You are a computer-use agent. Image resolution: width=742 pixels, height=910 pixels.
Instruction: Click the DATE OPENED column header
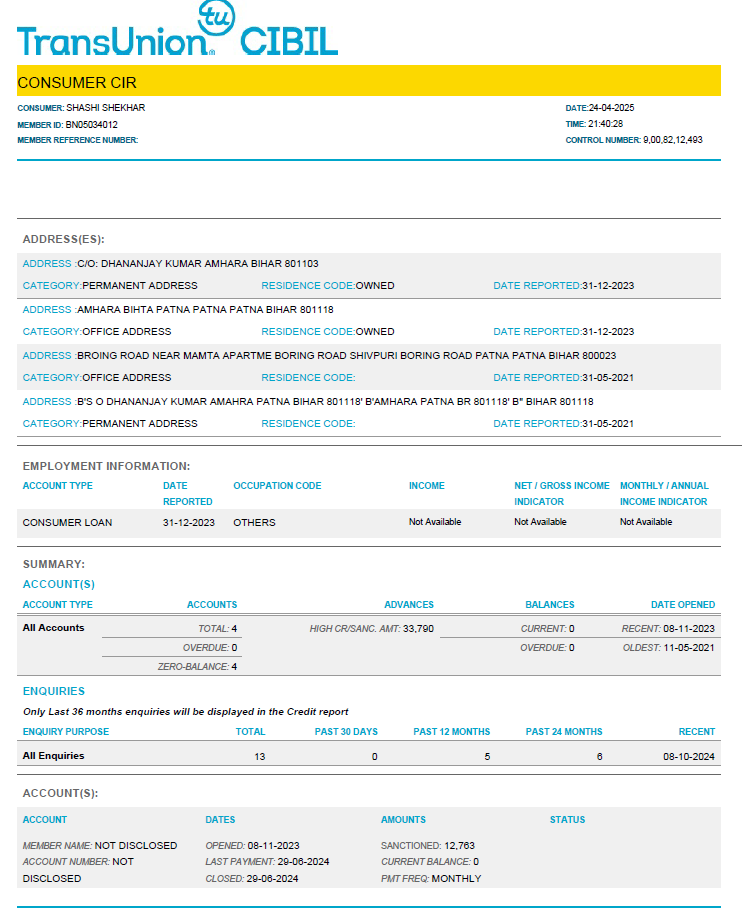pyautogui.click(x=683, y=605)
